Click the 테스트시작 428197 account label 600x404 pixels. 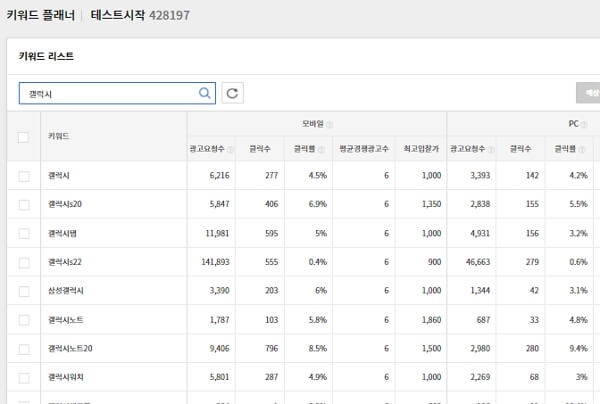coord(140,15)
